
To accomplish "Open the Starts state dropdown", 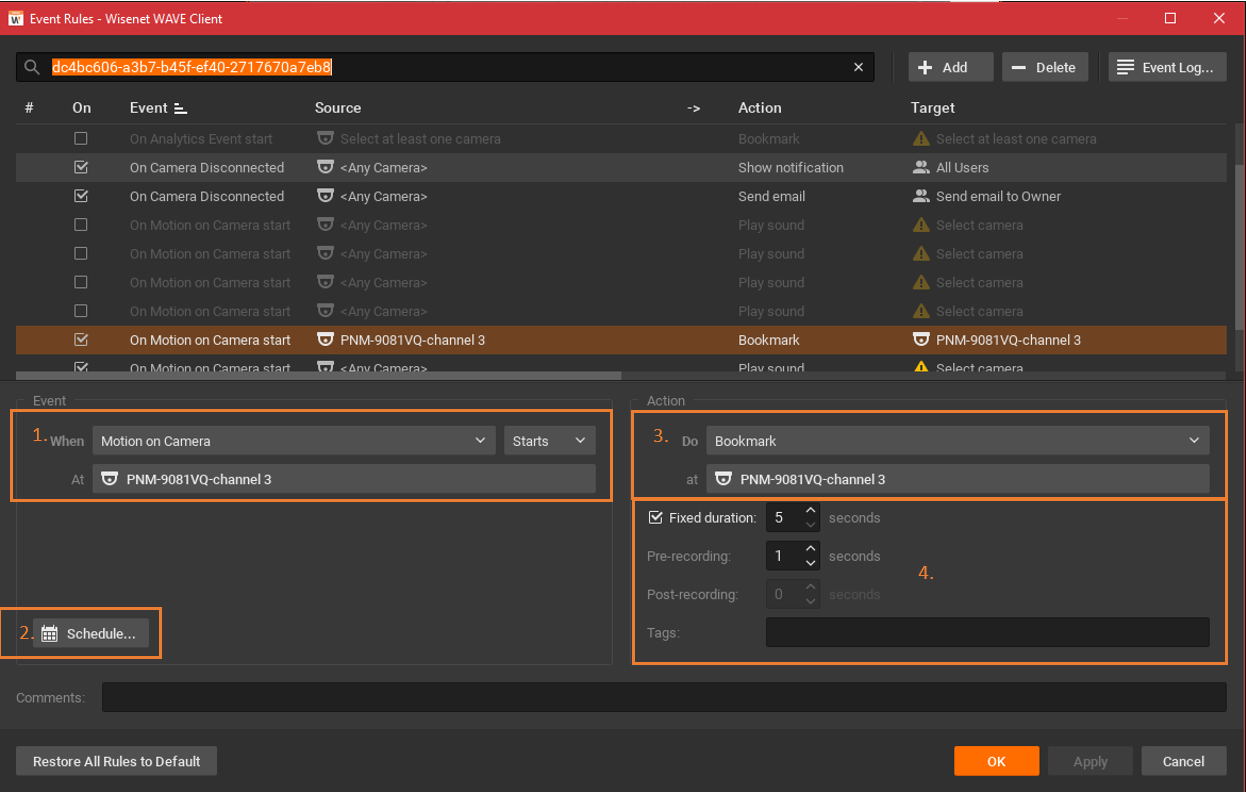I will click(549, 440).
